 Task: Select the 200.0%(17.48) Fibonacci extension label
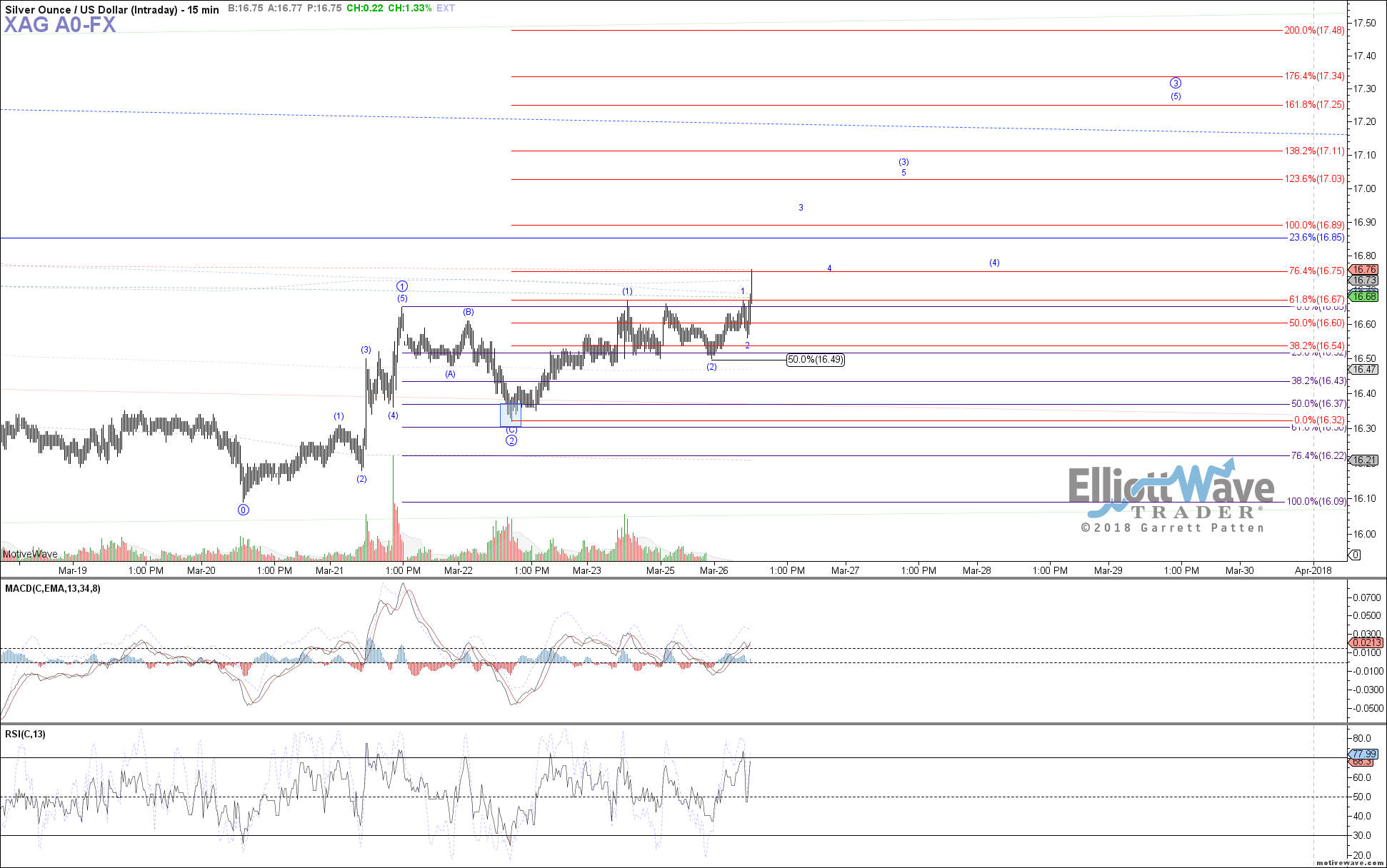point(1314,30)
